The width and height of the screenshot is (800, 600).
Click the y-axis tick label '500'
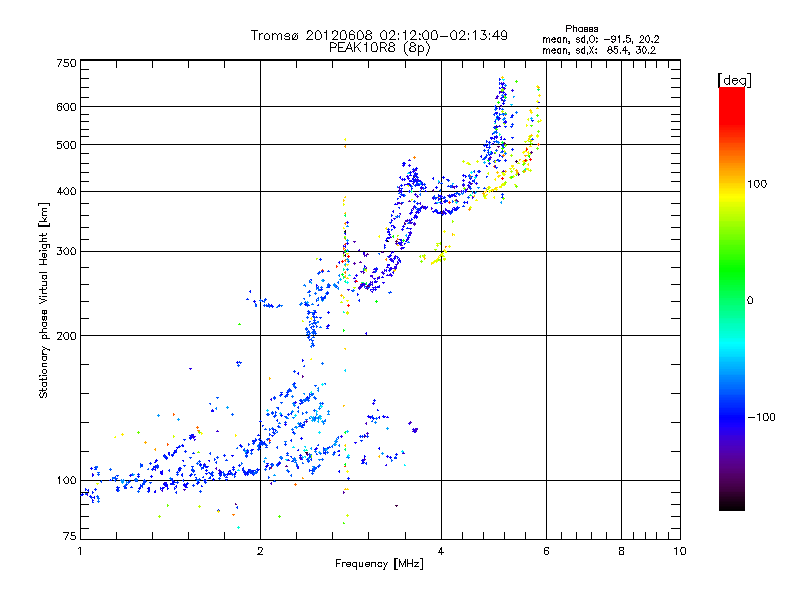pyautogui.click(x=66, y=145)
